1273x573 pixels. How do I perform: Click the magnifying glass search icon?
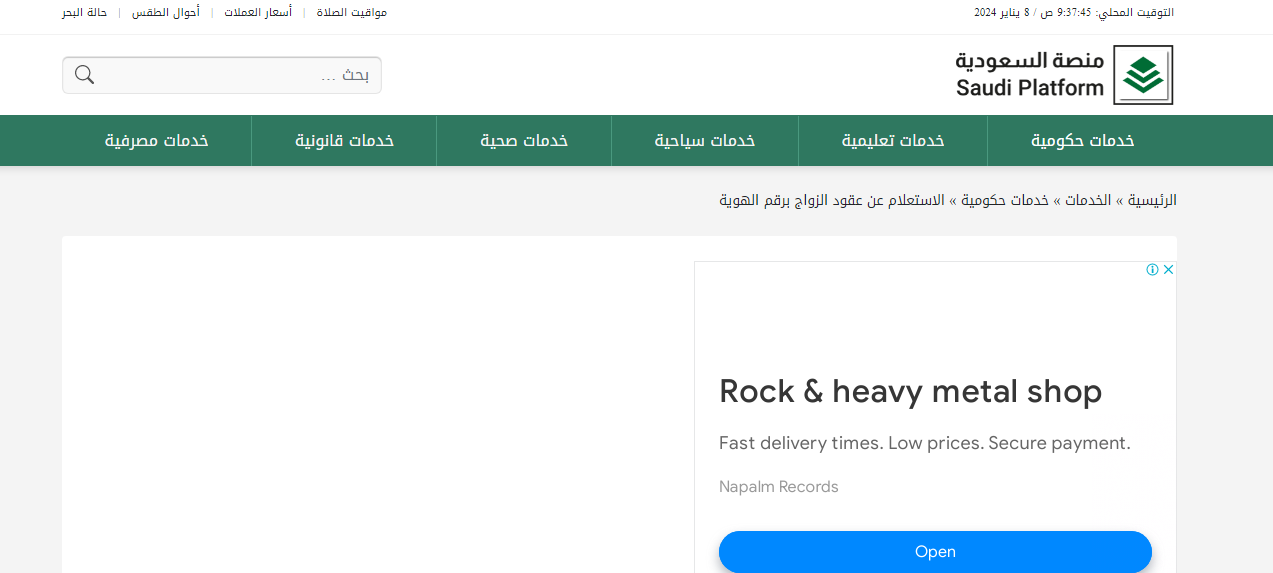point(84,75)
